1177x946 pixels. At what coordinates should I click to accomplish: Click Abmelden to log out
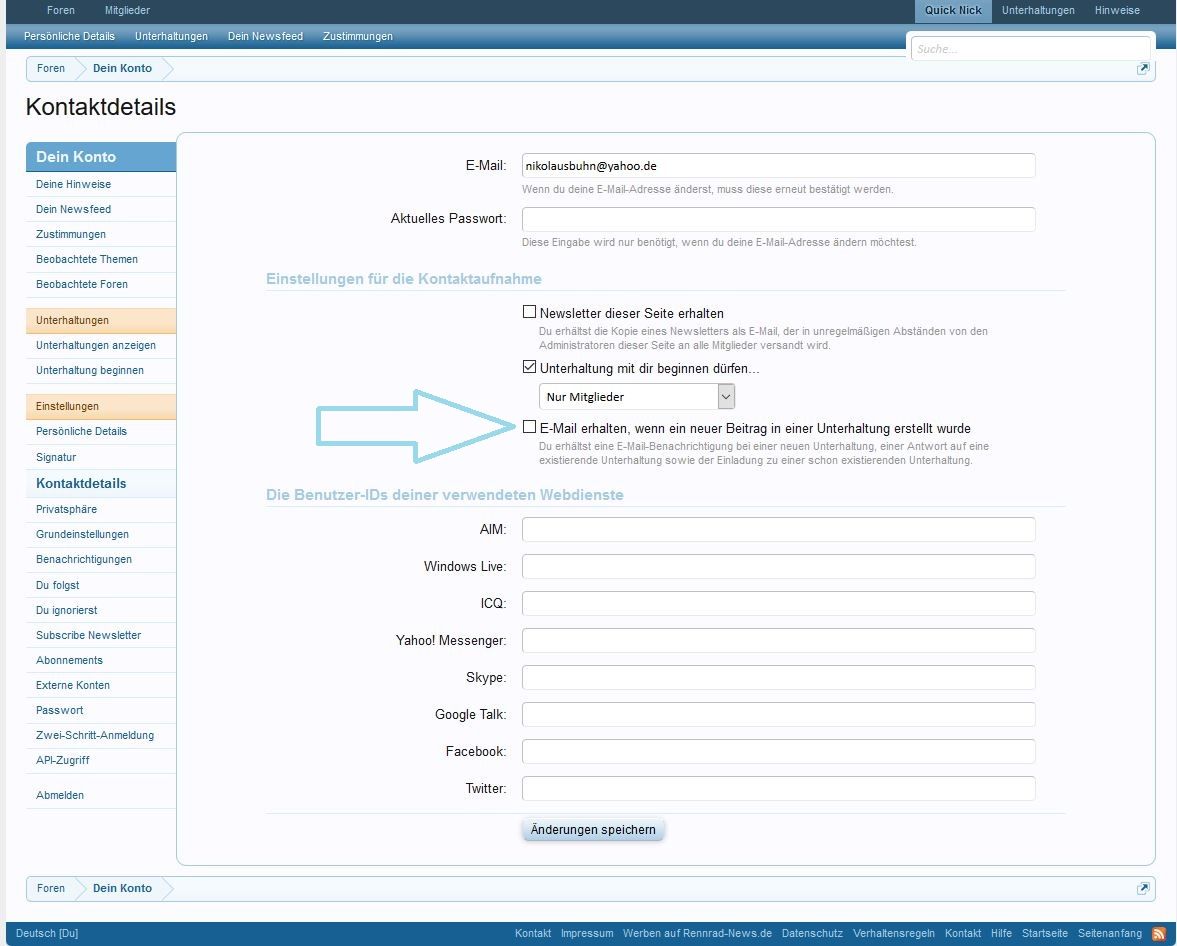point(60,795)
